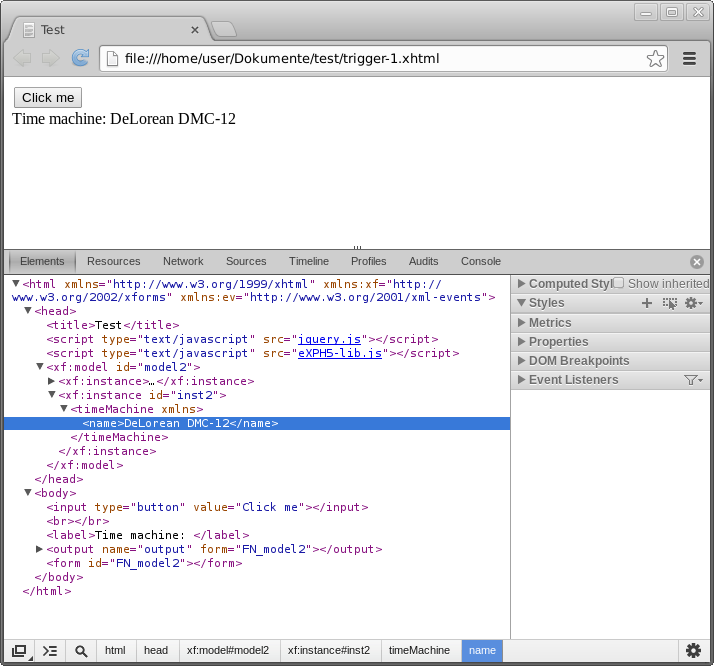Viewport: 714px width, 666px height.
Task: Select the highlighted name element row
Action: coord(257,423)
